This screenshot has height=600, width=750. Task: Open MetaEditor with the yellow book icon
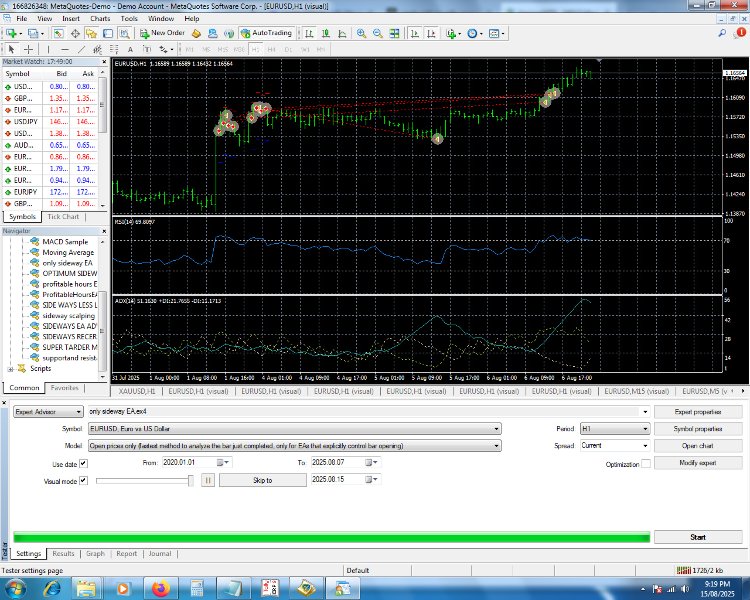tap(196, 33)
